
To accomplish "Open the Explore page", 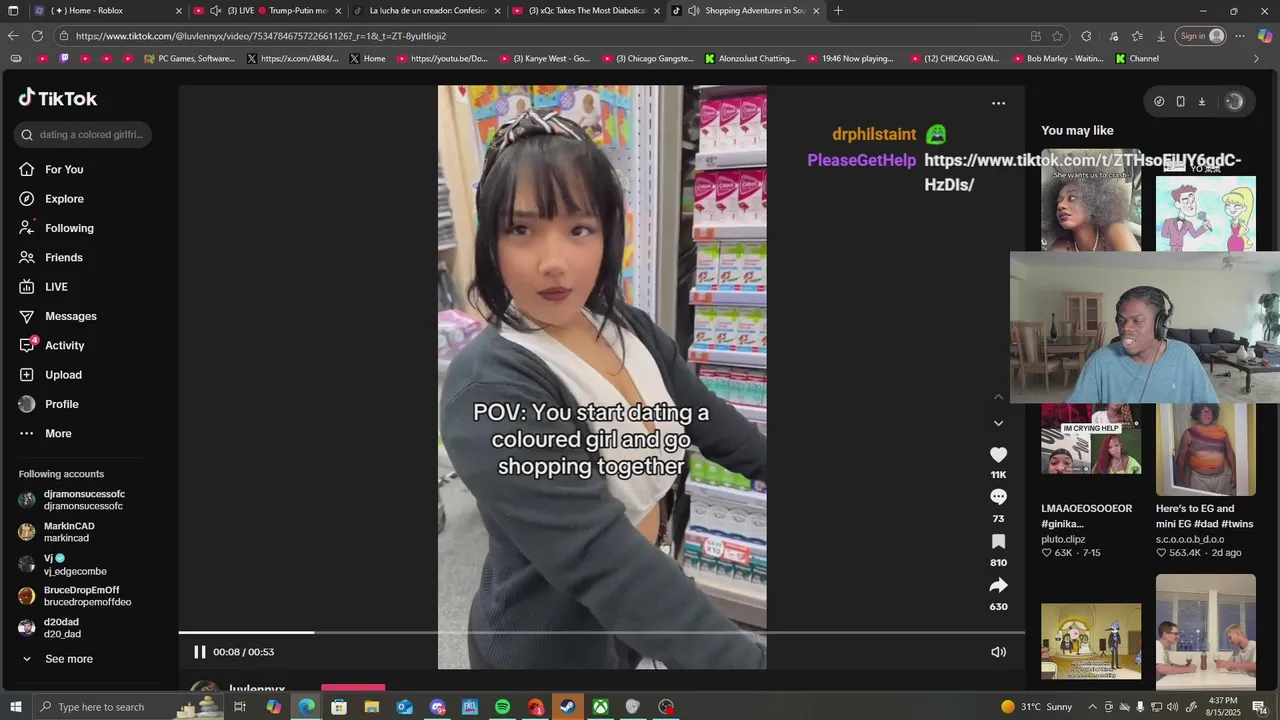I will pyautogui.click(x=51, y=199).
